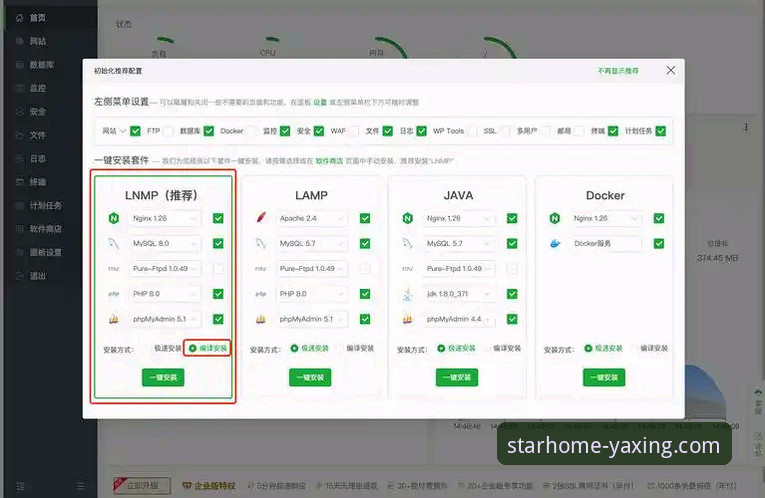Open 数据库 icon in left sidebar

pos(20,65)
